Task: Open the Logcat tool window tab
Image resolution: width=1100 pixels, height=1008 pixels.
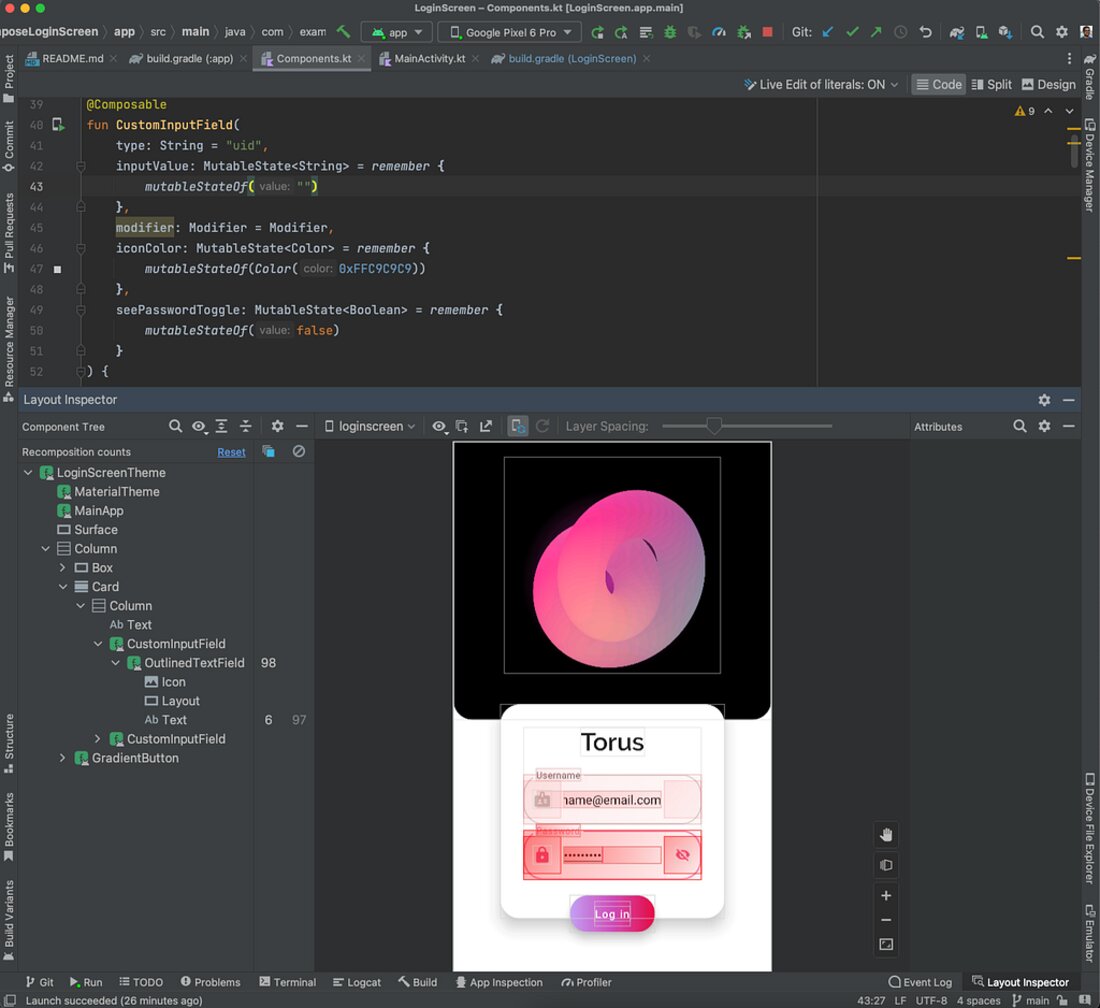Action: [x=357, y=982]
